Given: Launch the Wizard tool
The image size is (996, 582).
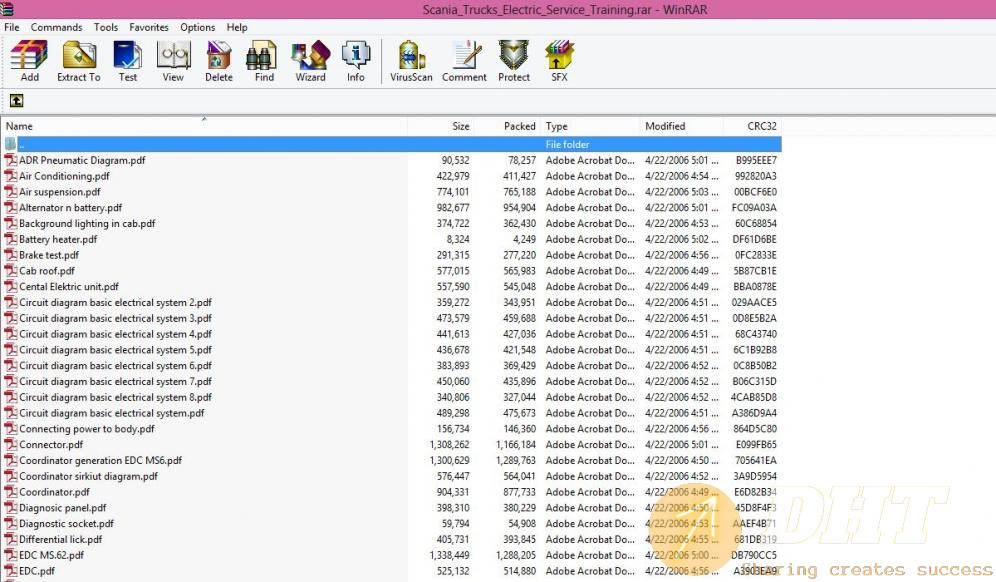Looking at the screenshot, I should (310, 56).
